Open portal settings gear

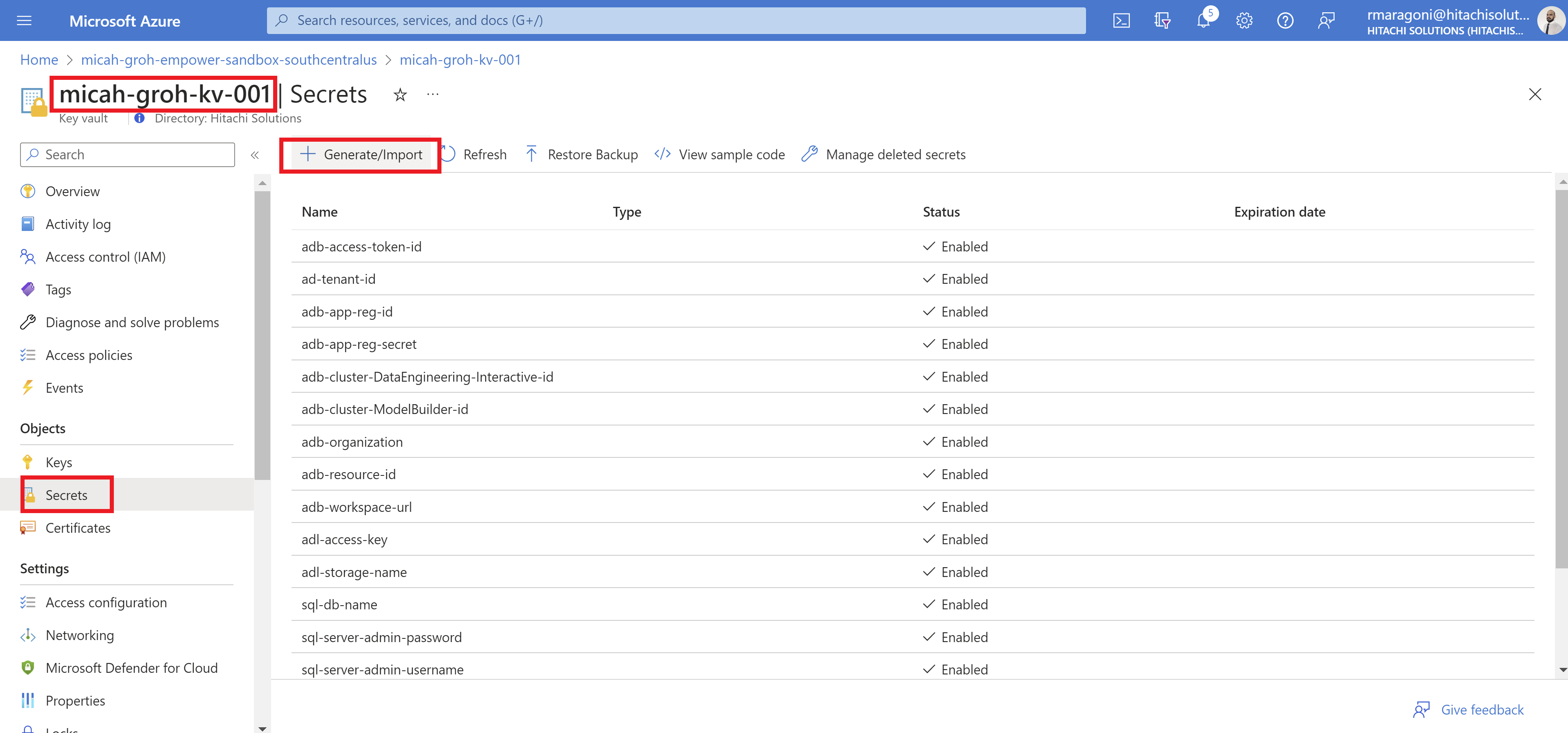tap(1244, 21)
